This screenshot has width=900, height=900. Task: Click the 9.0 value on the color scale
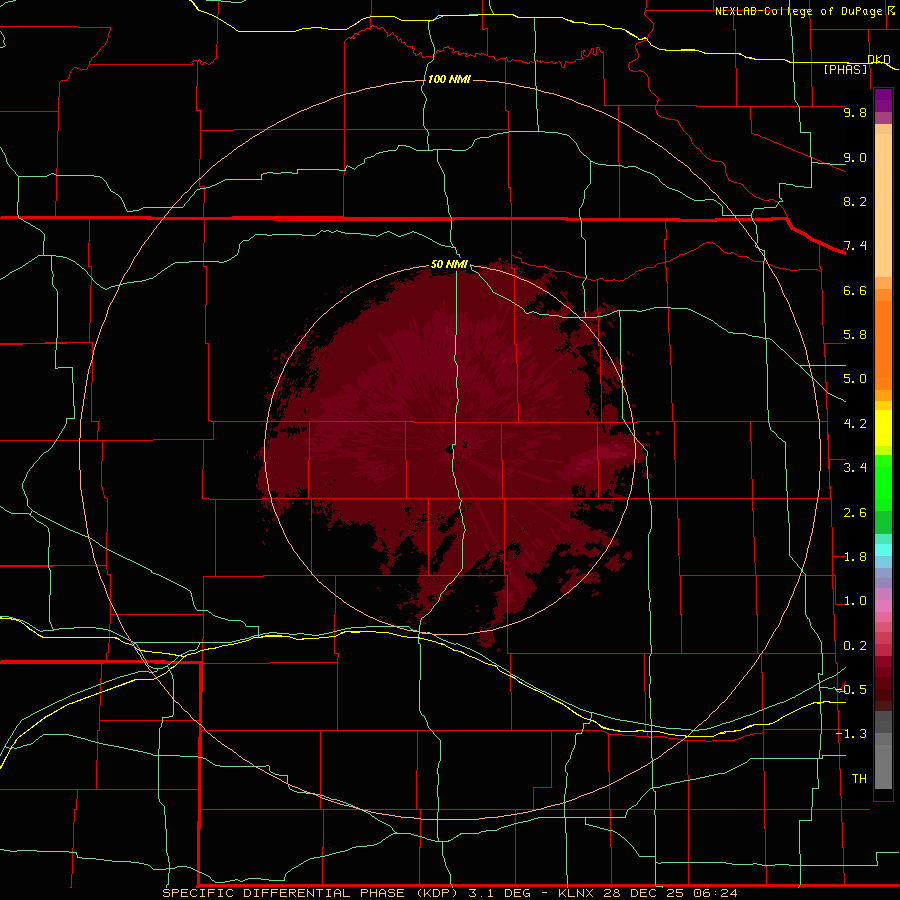pyautogui.click(x=855, y=157)
